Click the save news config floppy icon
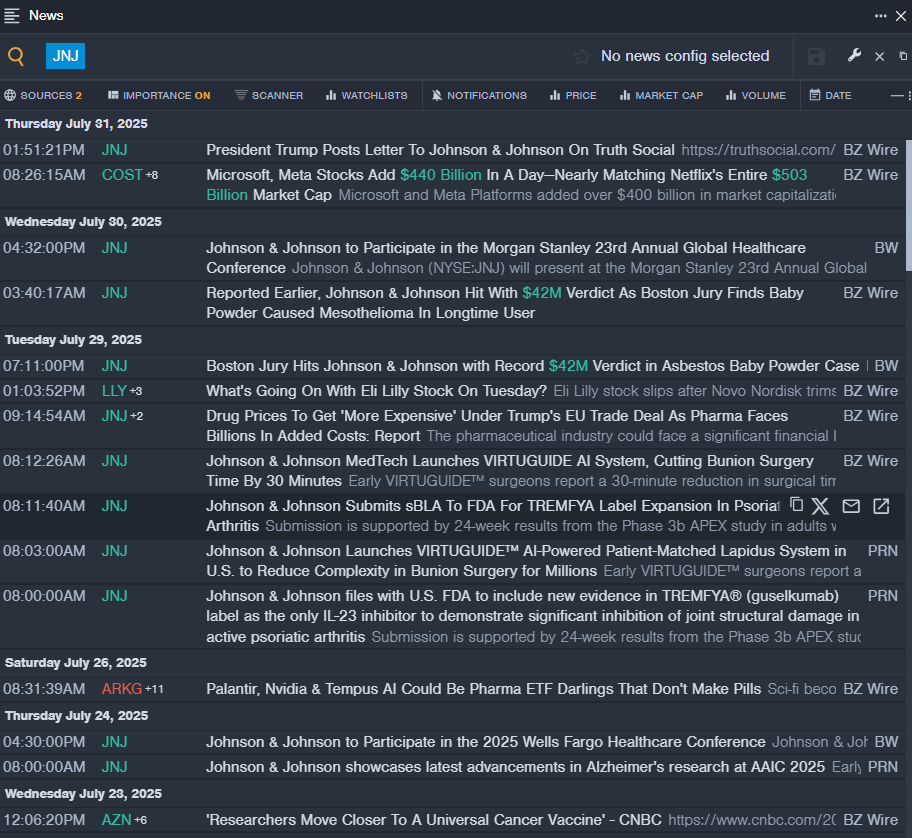Viewport: 912px width, 838px height. 816,56
